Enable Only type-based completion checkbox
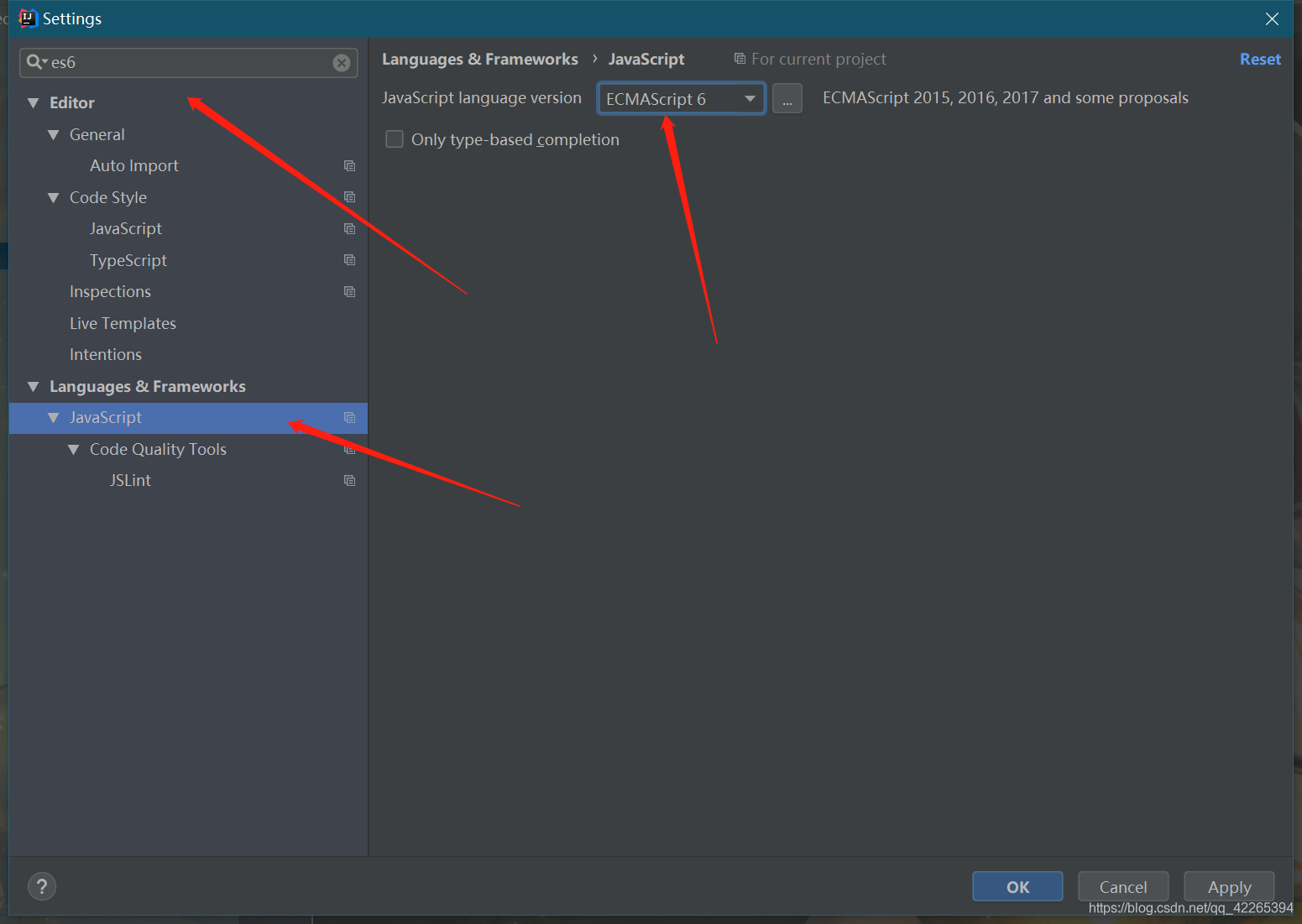Image resolution: width=1302 pixels, height=924 pixels. coord(395,138)
